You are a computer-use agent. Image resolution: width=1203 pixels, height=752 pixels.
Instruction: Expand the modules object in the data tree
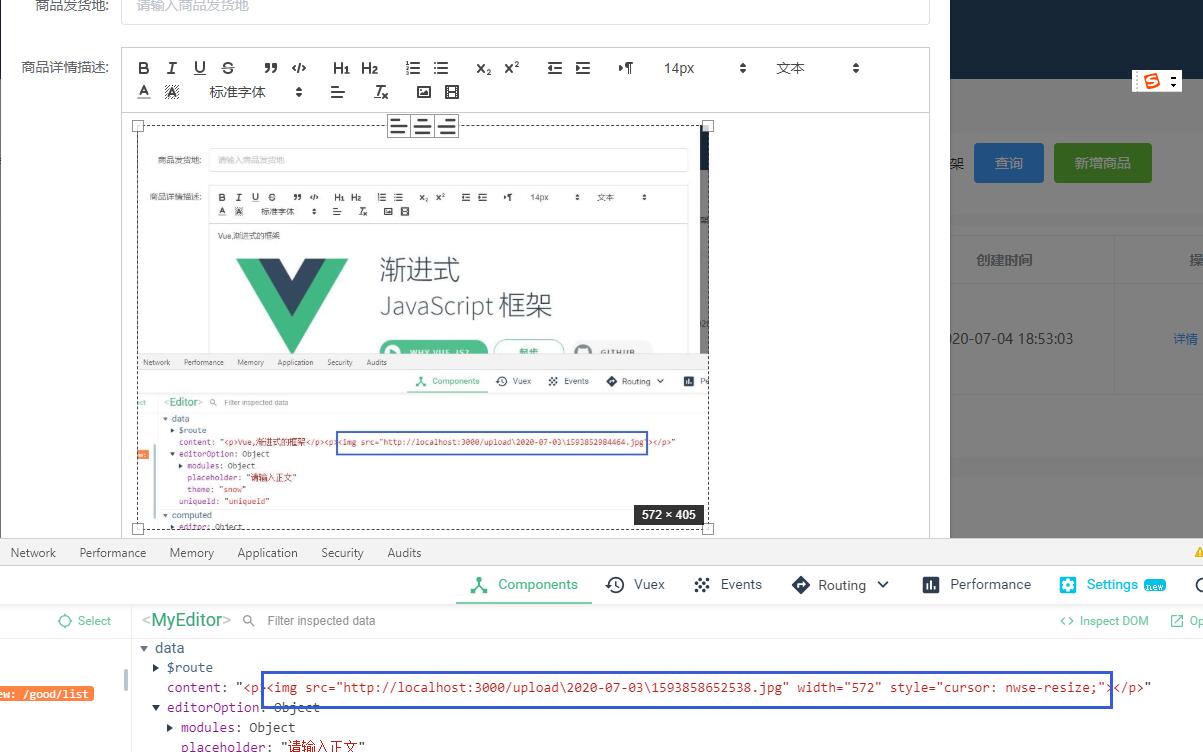click(232, 727)
